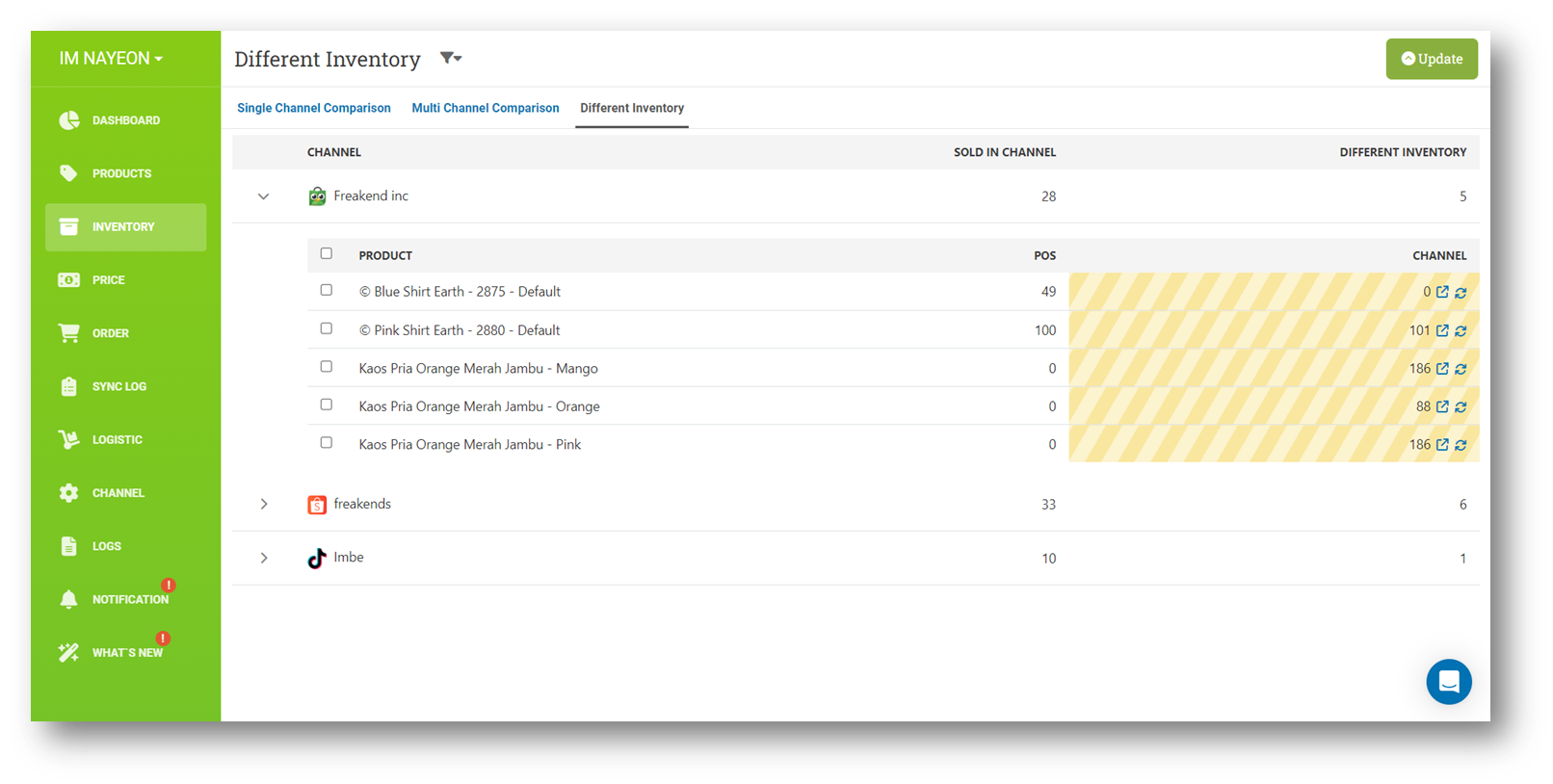Select the Different Inventory tab
1553x784 pixels.
(x=632, y=108)
